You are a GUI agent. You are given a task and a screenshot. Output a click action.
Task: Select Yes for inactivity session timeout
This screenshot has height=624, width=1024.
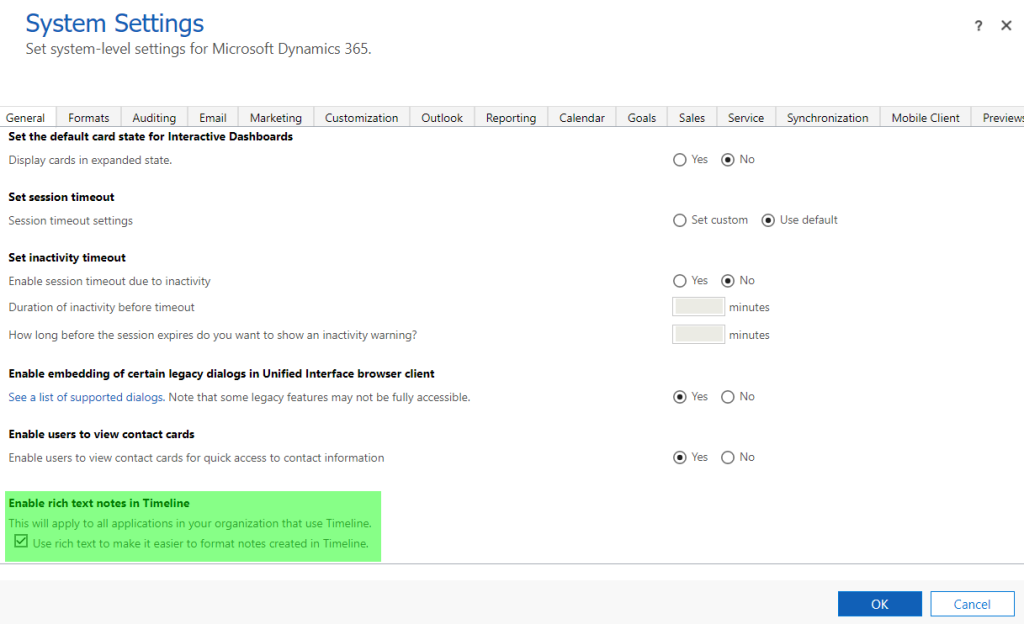(680, 281)
